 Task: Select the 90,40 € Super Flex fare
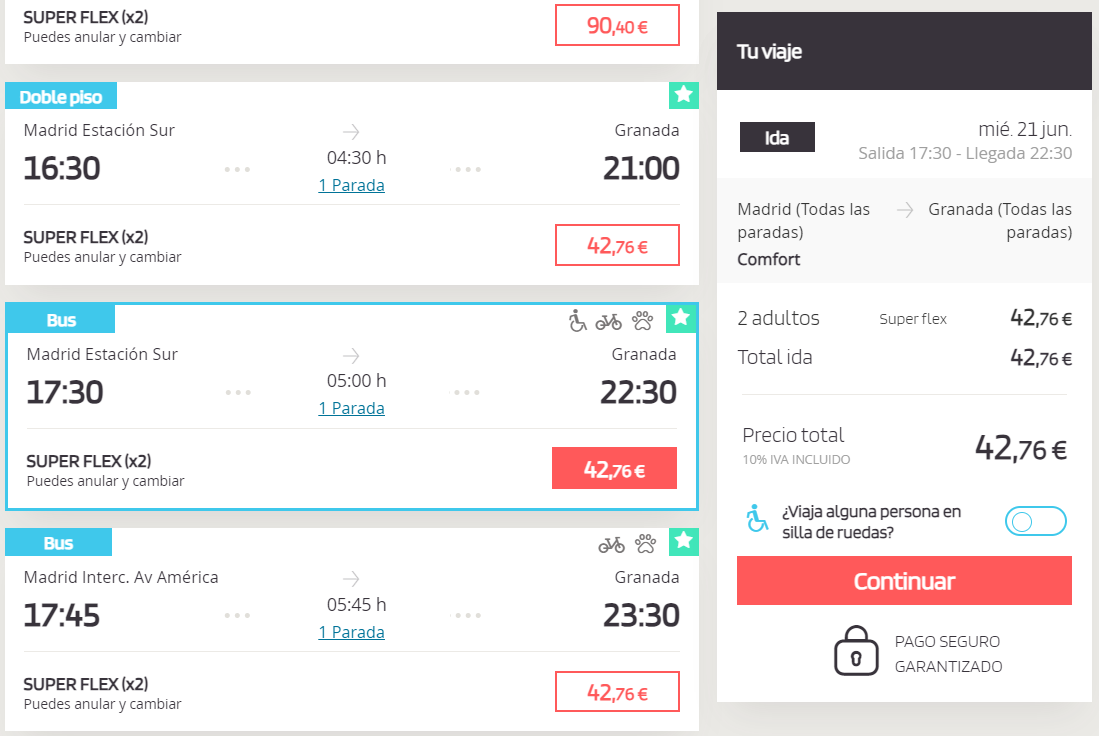tap(617, 26)
